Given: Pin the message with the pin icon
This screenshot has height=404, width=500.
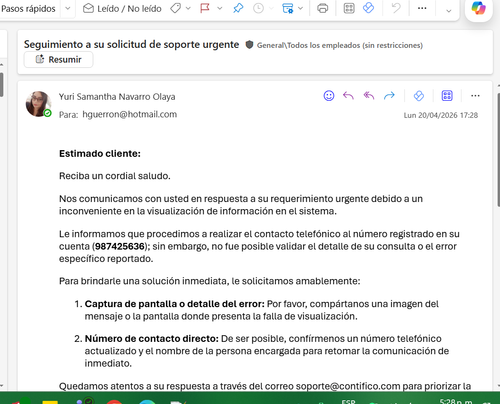Looking at the screenshot, I should pyautogui.click(x=238, y=8).
